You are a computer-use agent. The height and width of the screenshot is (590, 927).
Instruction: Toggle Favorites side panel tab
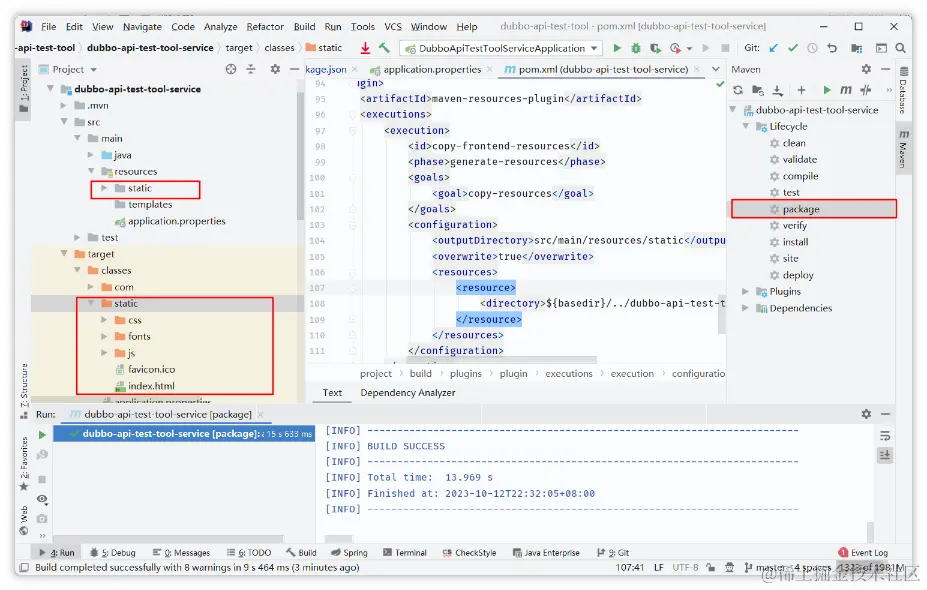pyautogui.click(x=24, y=464)
